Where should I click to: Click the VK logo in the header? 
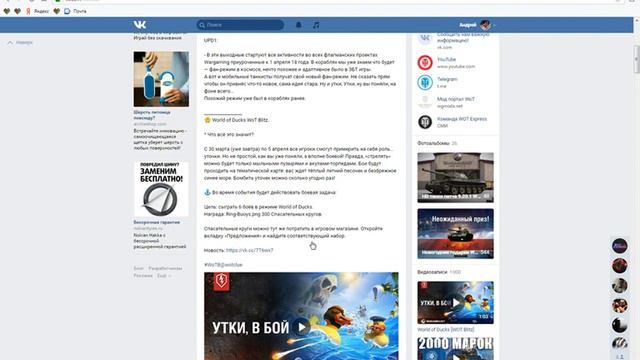(x=140, y=25)
